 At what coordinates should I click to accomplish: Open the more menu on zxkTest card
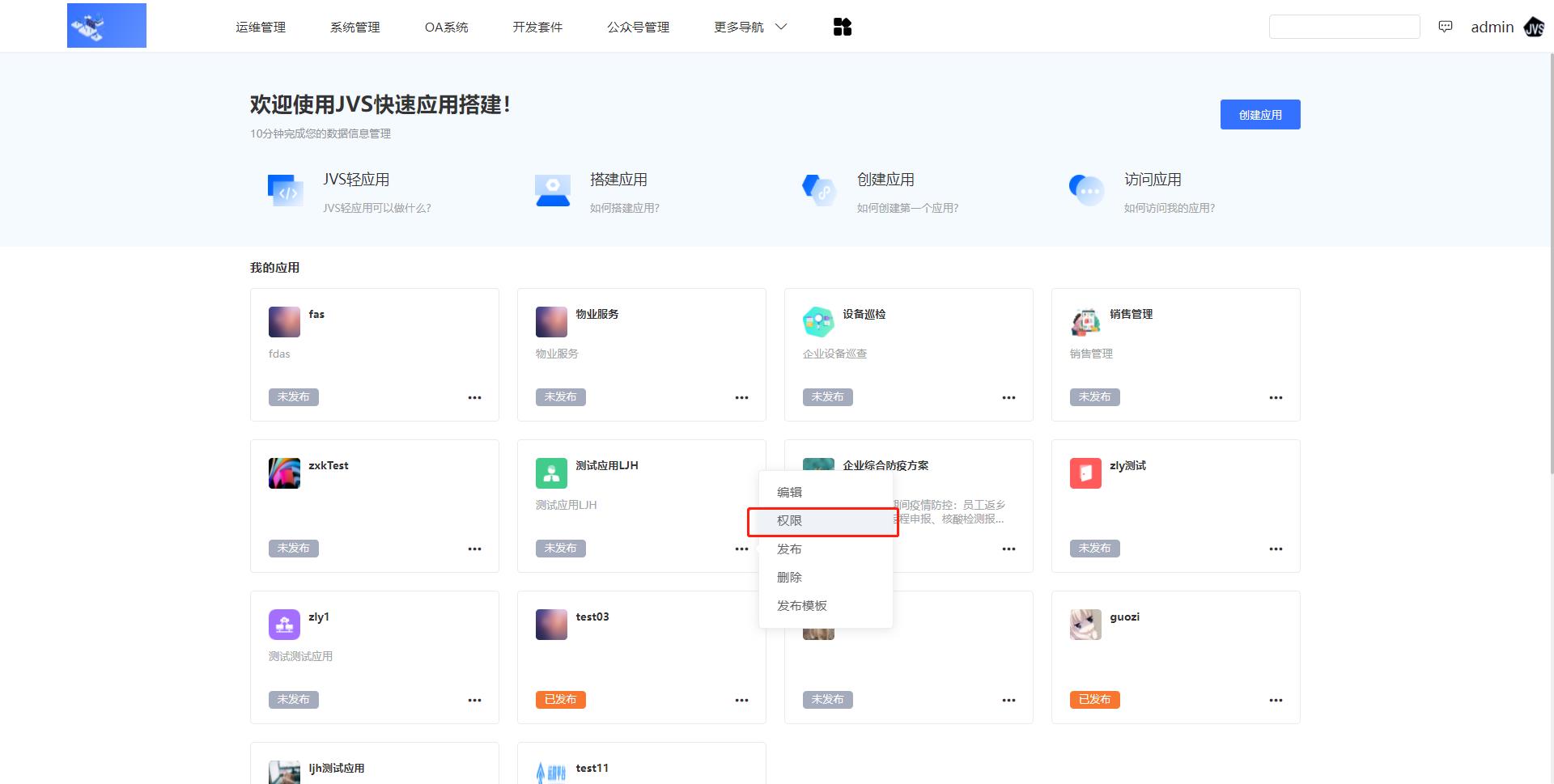475,549
